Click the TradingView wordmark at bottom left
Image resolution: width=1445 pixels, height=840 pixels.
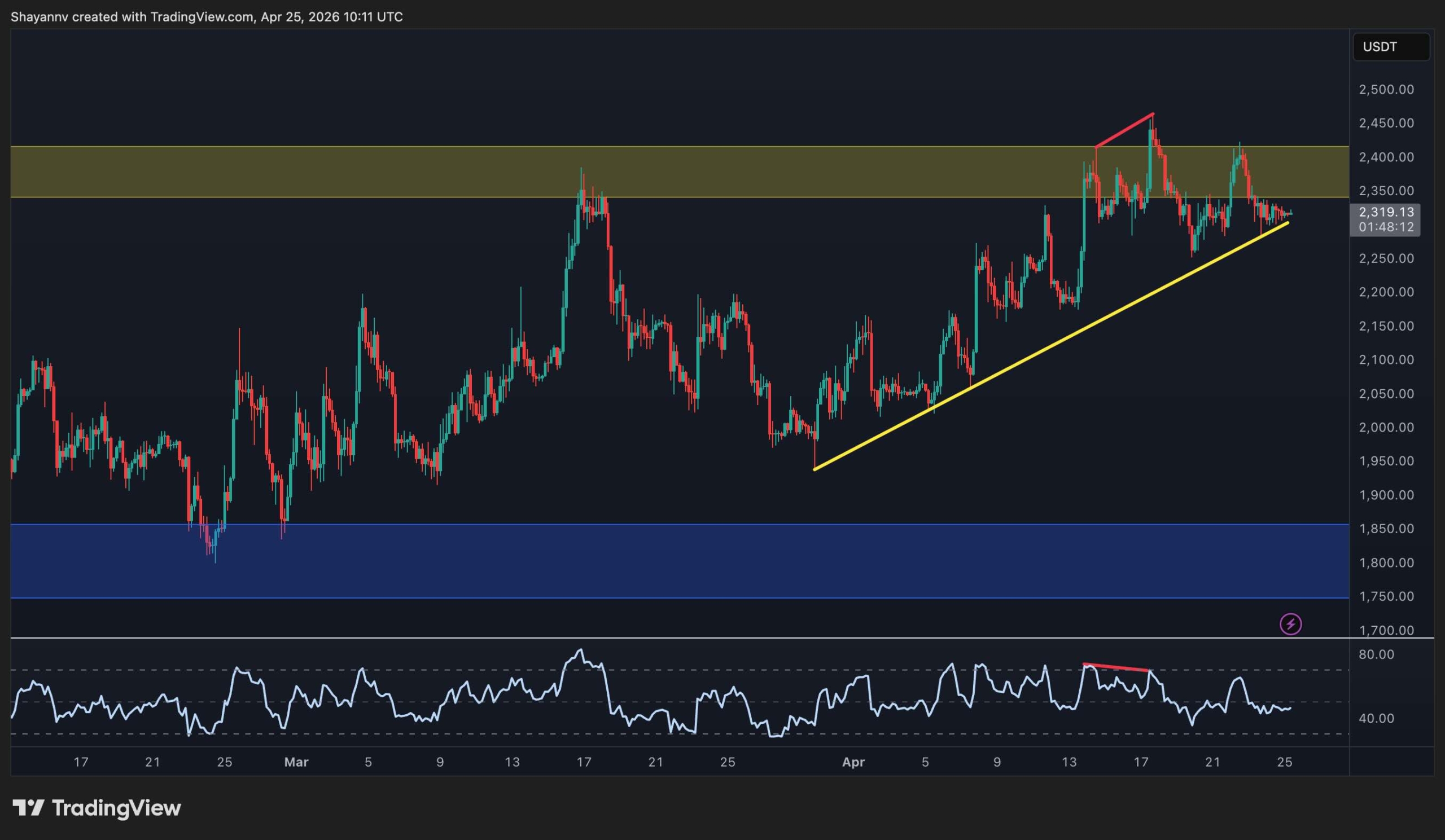(x=116, y=808)
